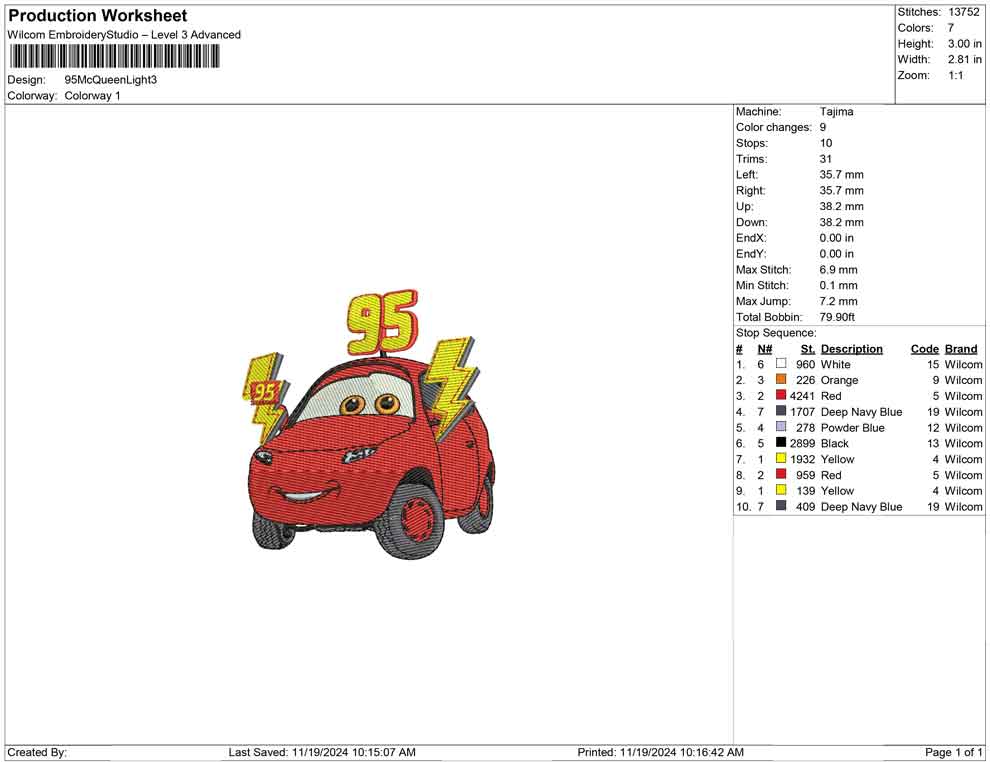This screenshot has width=990, height=762.
Task: Click the Deep Navy Blue swatch in row 1707
Action: coord(781,411)
